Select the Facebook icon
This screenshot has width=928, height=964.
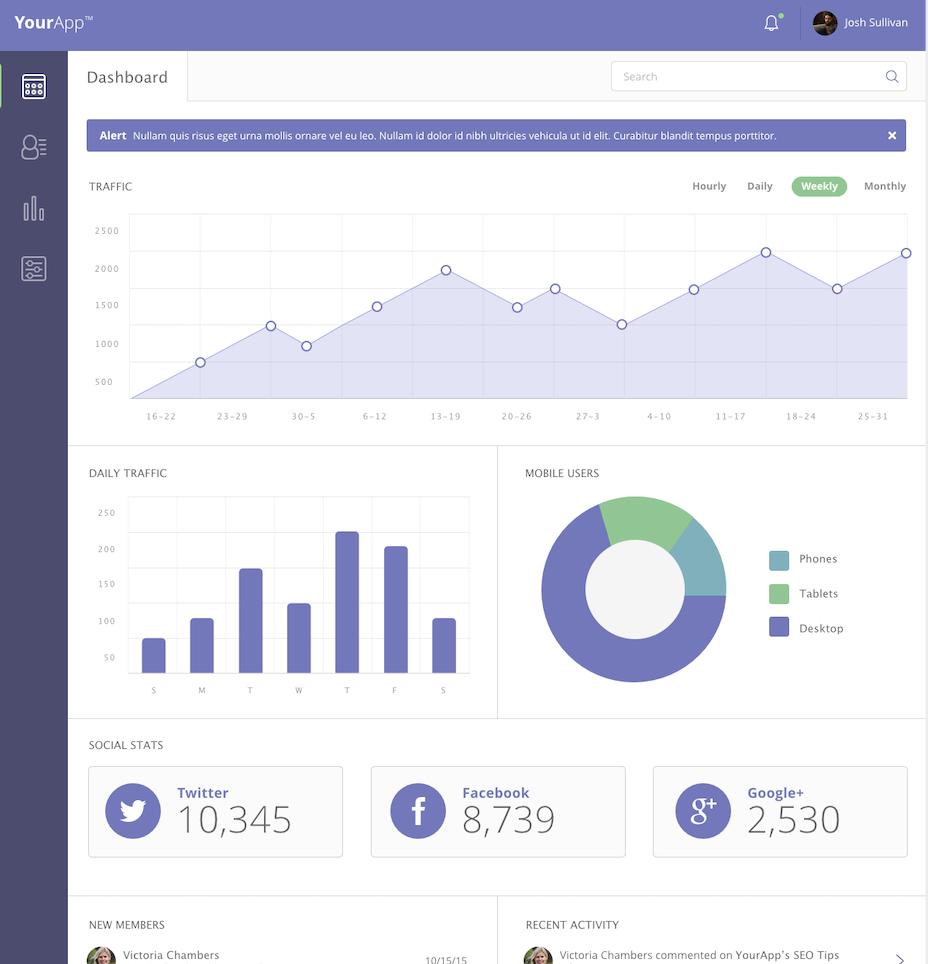coord(418,811)
